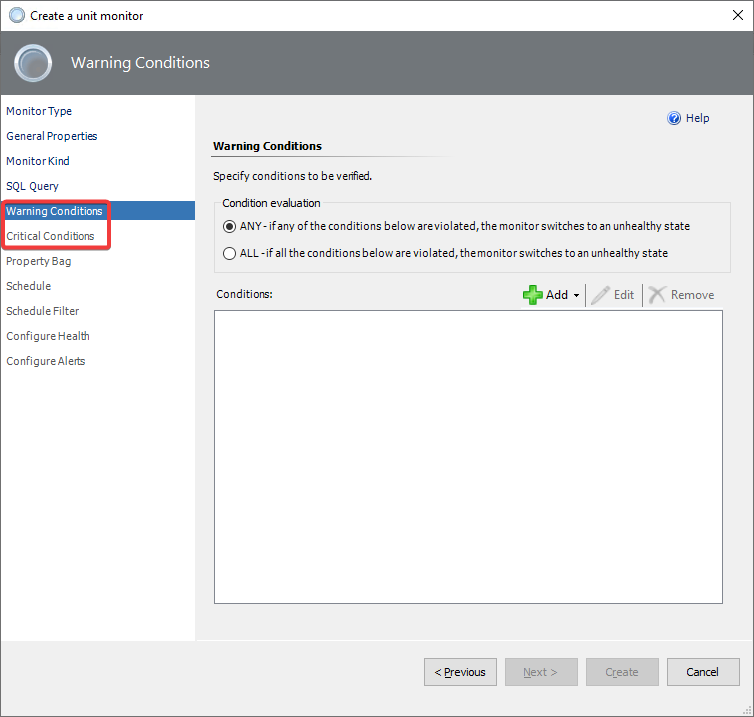The width and height of the screenshot is (754, 717).
Task: Click the Edit label in conditions toolbar
Action: (x=624, y=295)
